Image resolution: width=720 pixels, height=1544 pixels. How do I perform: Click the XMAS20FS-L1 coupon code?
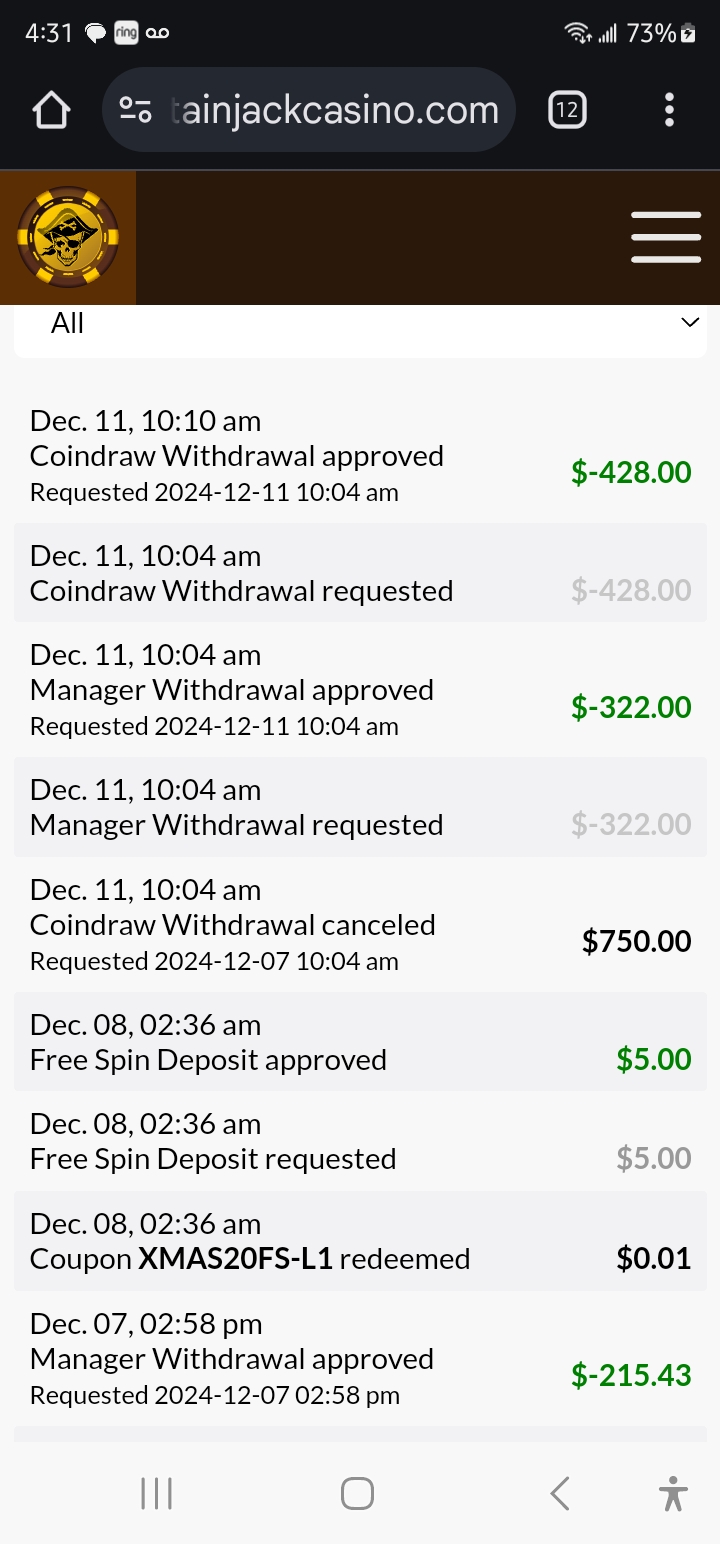pyautogui.click(x=235, y=1259)
